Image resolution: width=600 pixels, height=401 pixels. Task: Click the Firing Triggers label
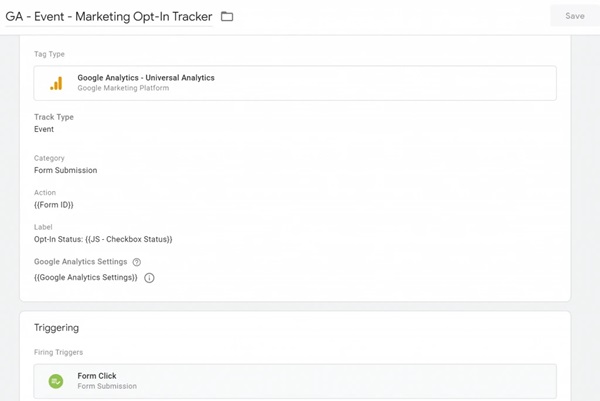57,350
